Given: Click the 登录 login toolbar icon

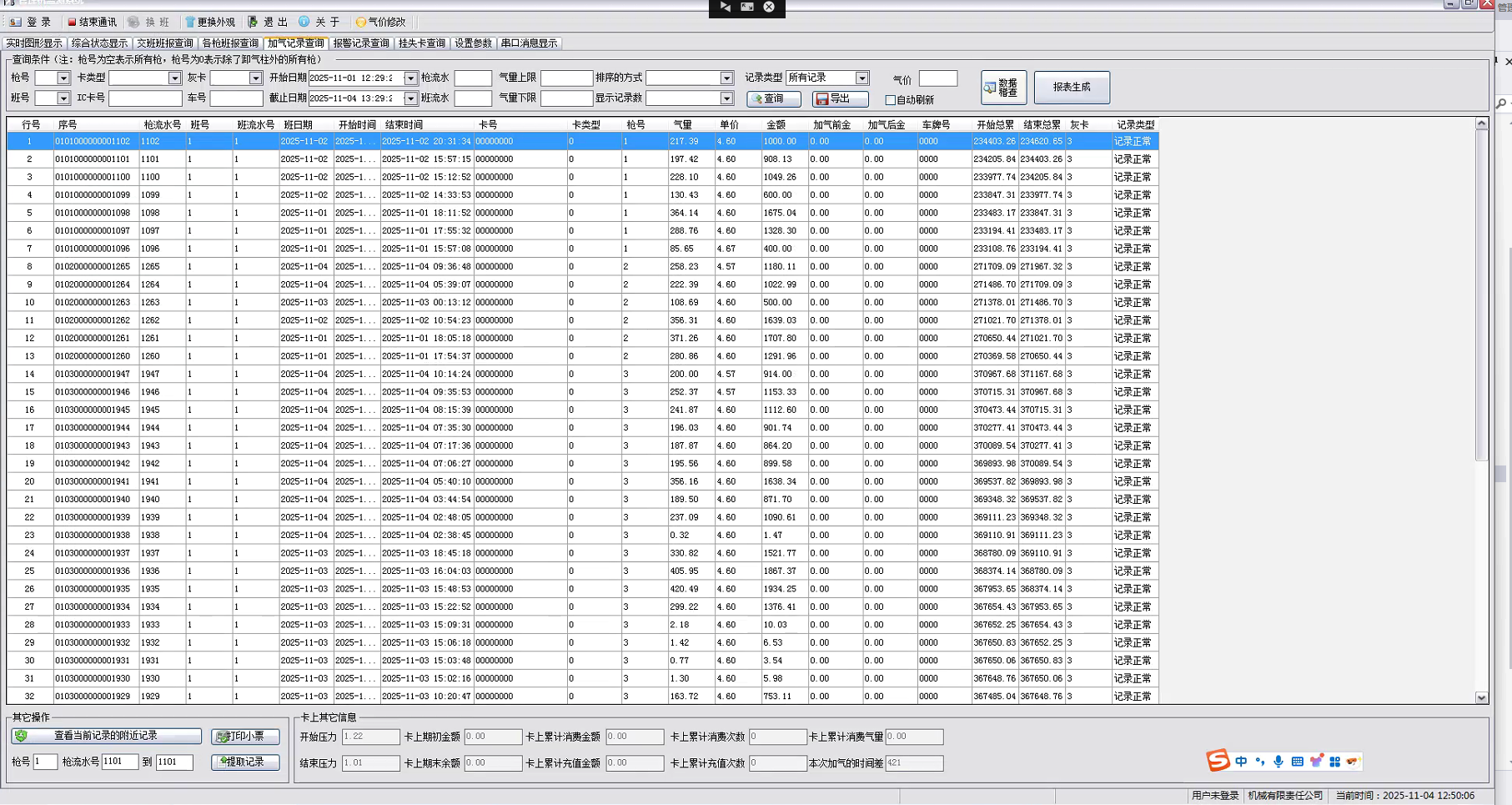Looking at the screenshot, I should coord(15,22).
